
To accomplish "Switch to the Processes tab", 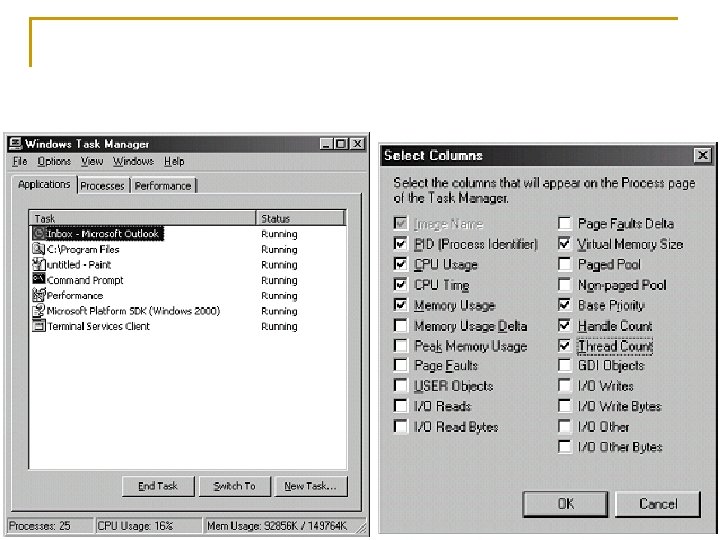I will tap(102, 186).
